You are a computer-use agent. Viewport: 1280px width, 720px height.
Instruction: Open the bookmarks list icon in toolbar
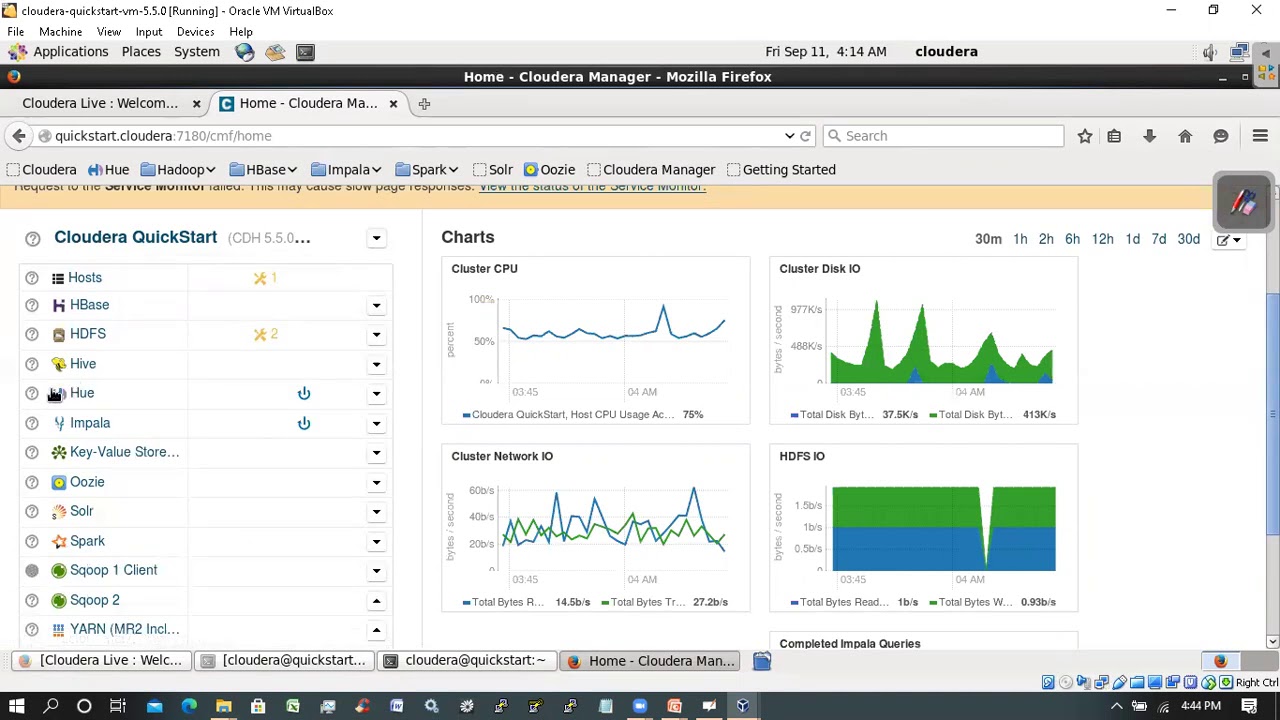(x=1114, y=136)
